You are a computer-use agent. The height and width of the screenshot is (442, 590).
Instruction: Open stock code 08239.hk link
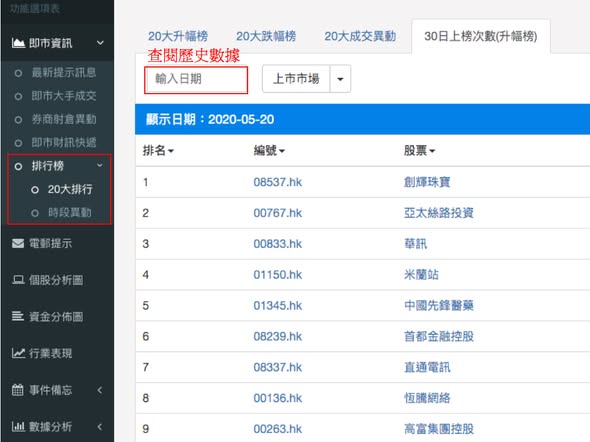[278, 336]
